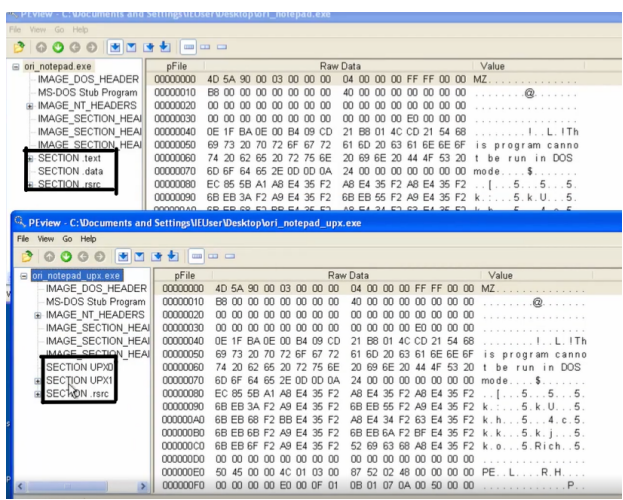
Task: Collapse the ori_notepad.exe root tree node
Action: [x=15, y=66]
